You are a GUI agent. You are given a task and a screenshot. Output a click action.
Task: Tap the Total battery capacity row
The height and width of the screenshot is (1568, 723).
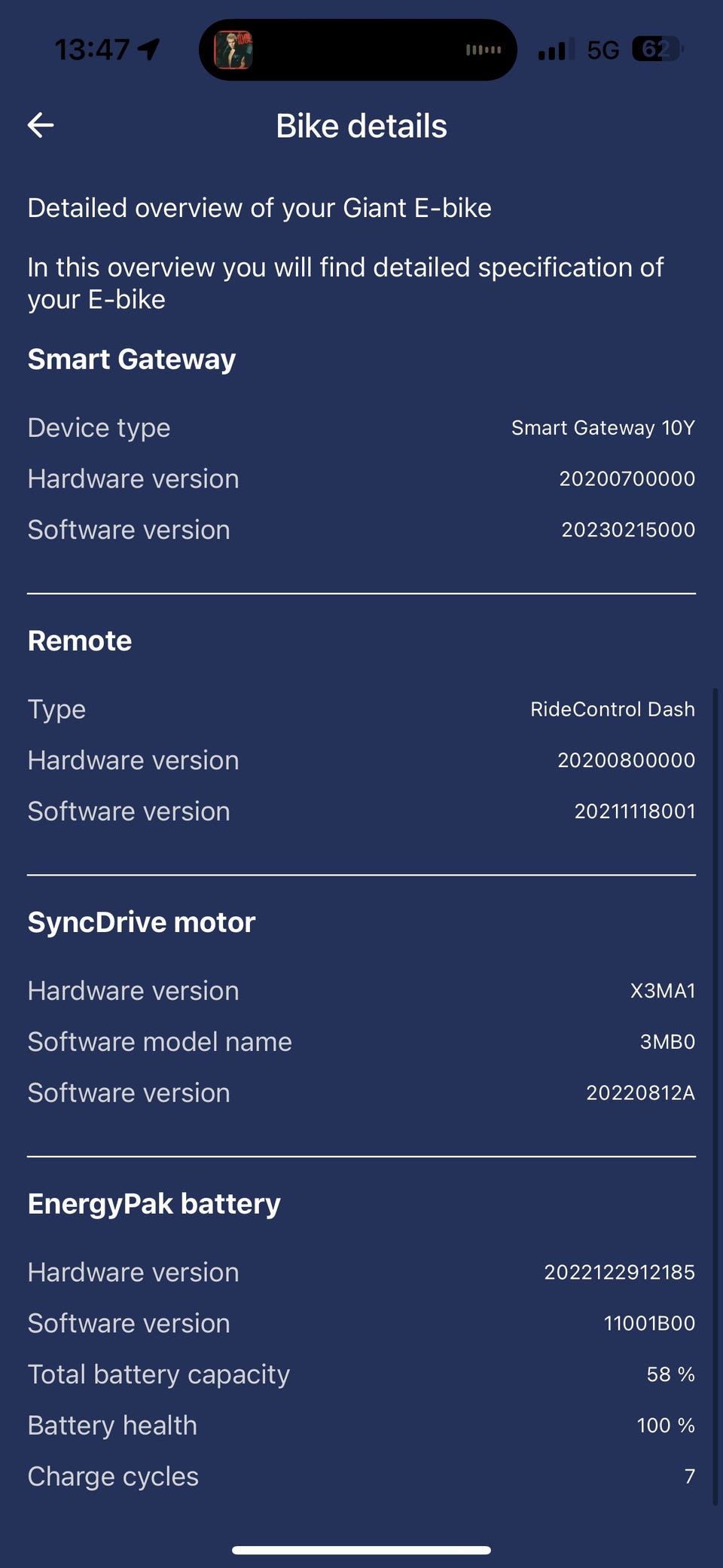pyautogui.click(x=361, y=1374)
